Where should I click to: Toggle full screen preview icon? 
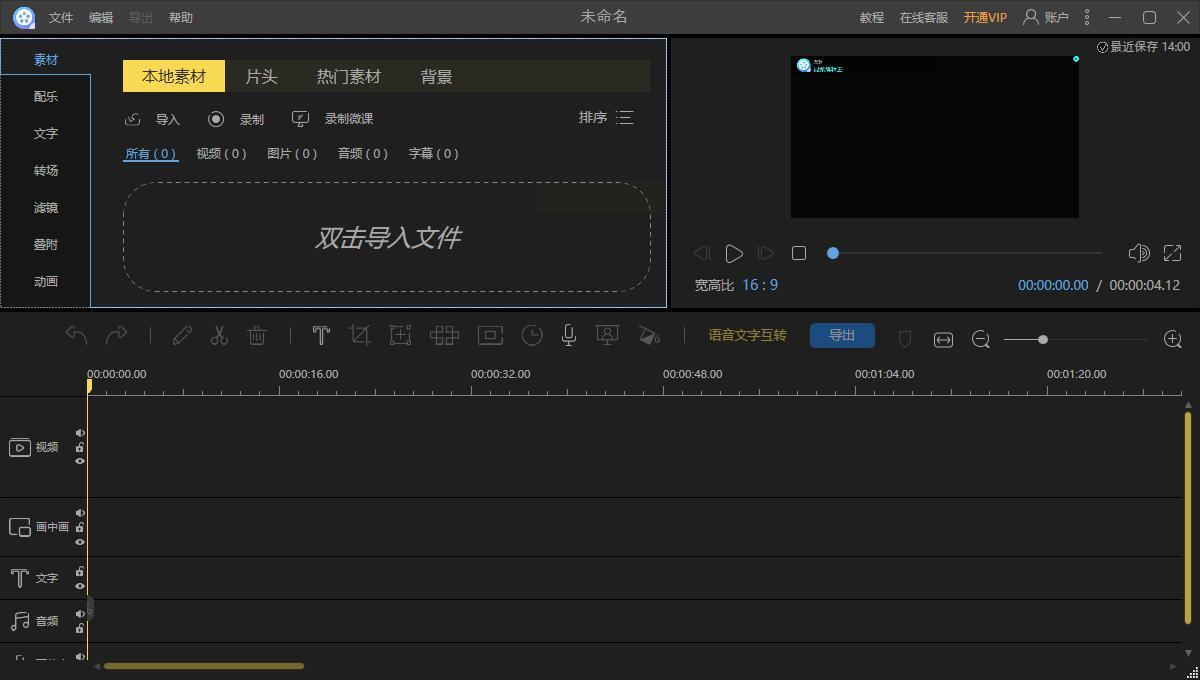click(1172, 253)
